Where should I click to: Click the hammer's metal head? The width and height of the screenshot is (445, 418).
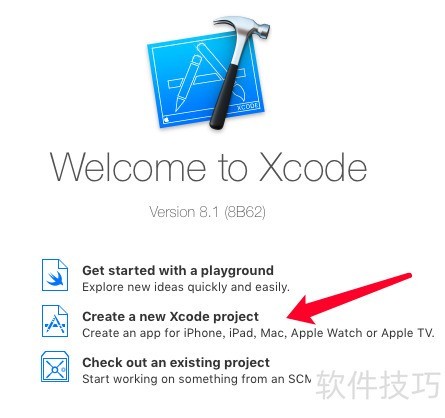click(x=245, y=28)
